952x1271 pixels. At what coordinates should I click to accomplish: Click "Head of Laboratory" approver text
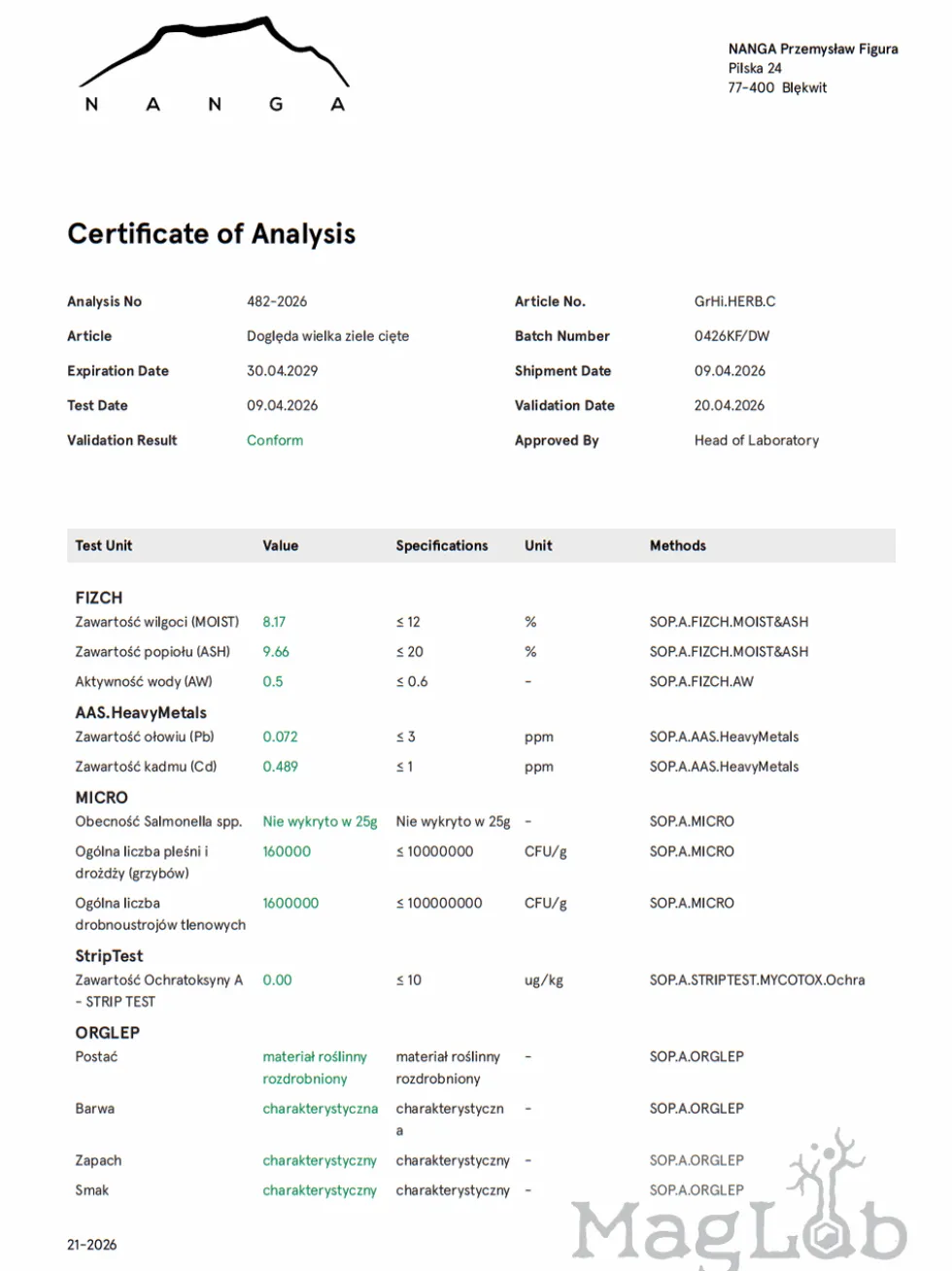point(757,440)
